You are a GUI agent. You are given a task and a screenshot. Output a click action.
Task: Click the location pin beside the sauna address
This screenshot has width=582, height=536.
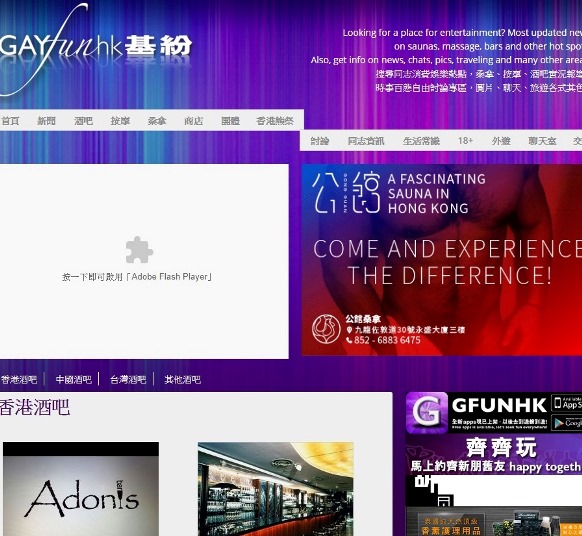tap(349, 330)
